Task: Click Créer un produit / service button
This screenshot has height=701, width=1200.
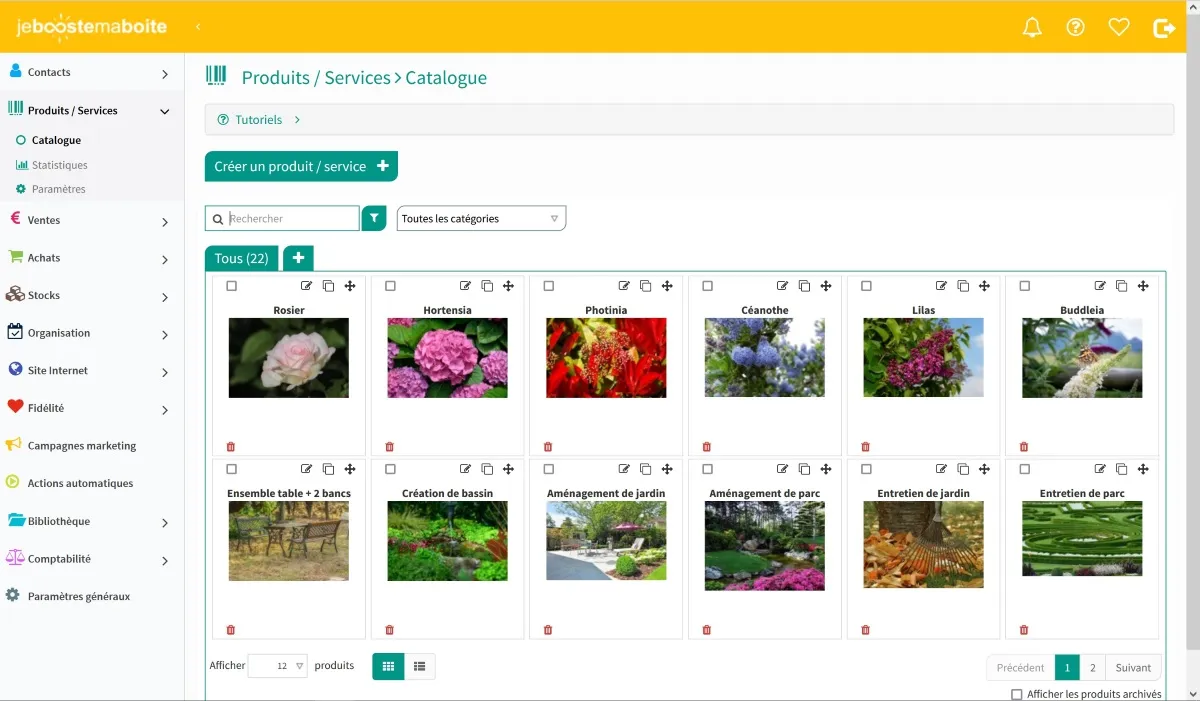Action: [x=301, y=167]
